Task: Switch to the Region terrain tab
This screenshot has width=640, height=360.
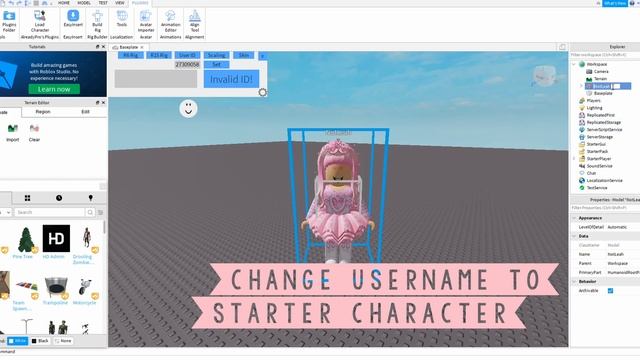Action: click(43, 112)
